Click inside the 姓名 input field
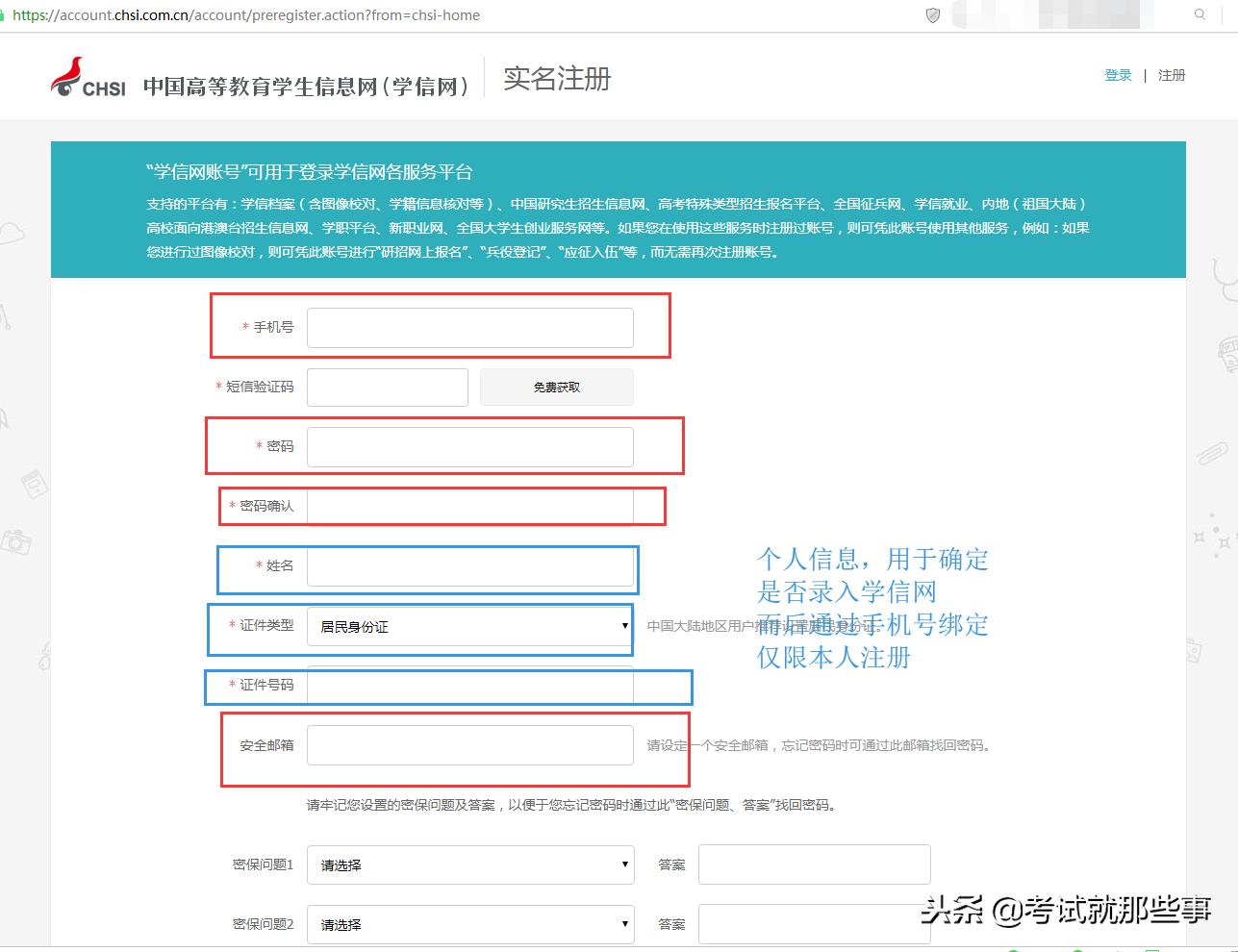 click(468, 566)
